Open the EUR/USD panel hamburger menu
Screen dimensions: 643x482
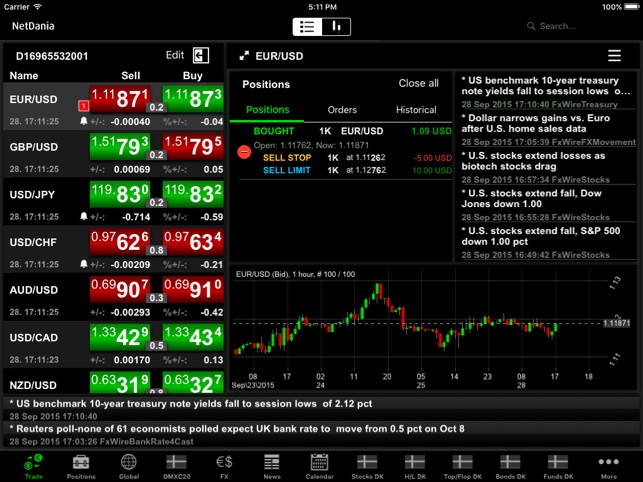click(614, 56)
